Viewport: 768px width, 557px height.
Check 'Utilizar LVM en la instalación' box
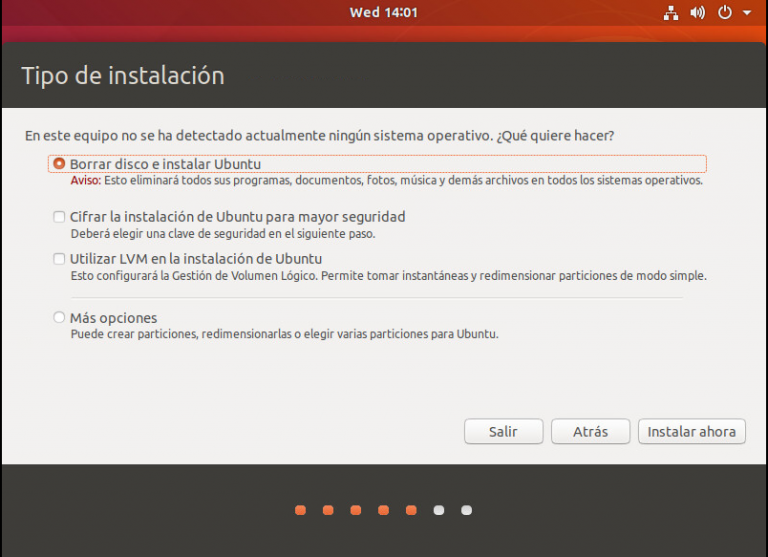click(60, 259)
